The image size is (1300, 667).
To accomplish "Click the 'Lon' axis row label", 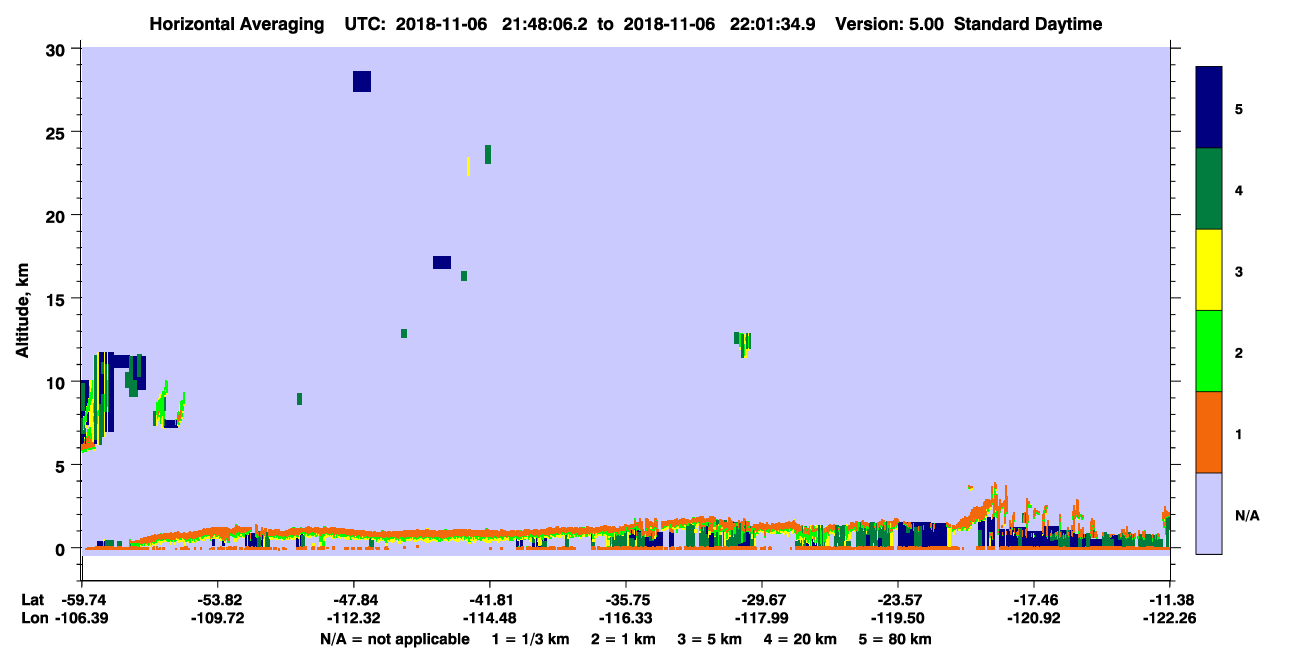I will (x=33, y=619).
